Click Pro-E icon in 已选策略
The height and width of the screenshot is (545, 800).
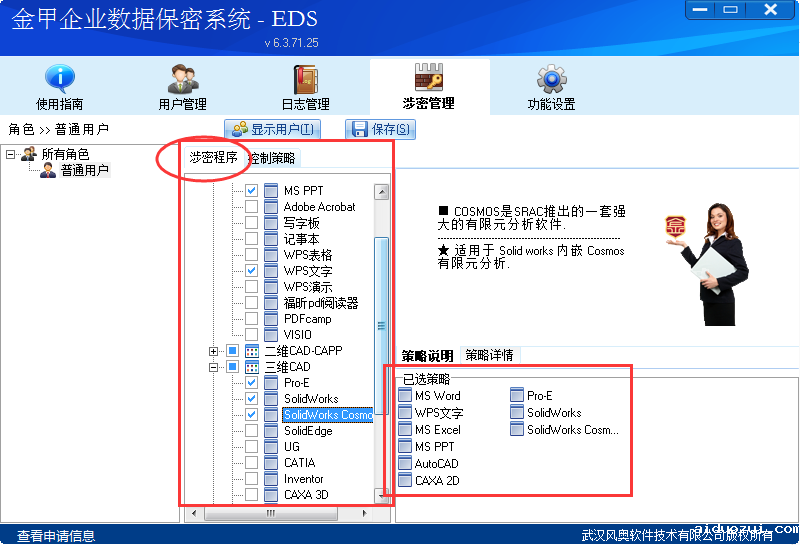(x=517, y=395)
